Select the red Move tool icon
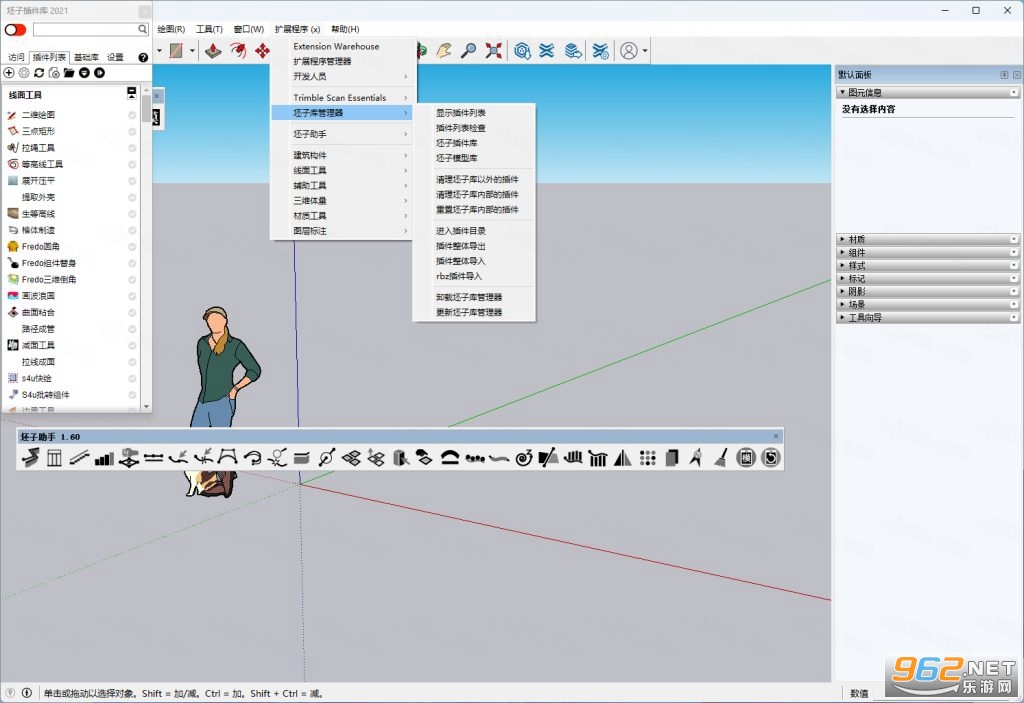 point(262,50)
